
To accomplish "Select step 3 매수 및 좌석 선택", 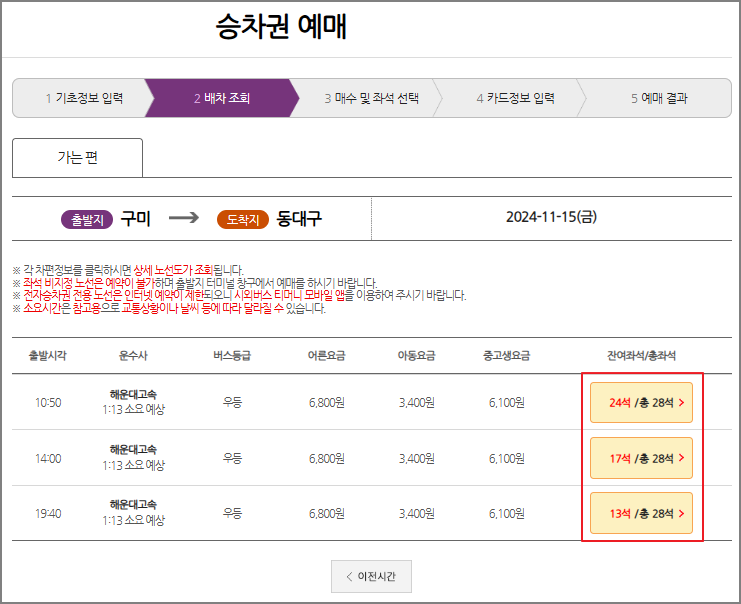I will [371, 98].
